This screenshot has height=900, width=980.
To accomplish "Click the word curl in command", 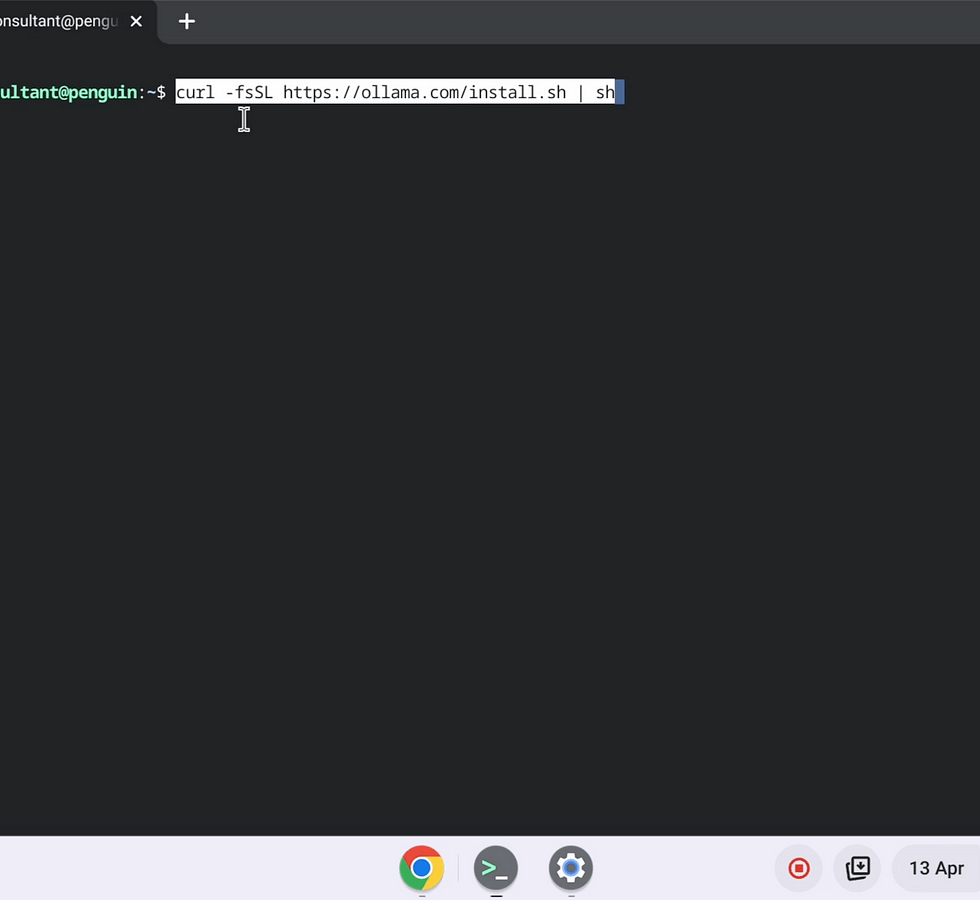I will click(x=195, y=93).
